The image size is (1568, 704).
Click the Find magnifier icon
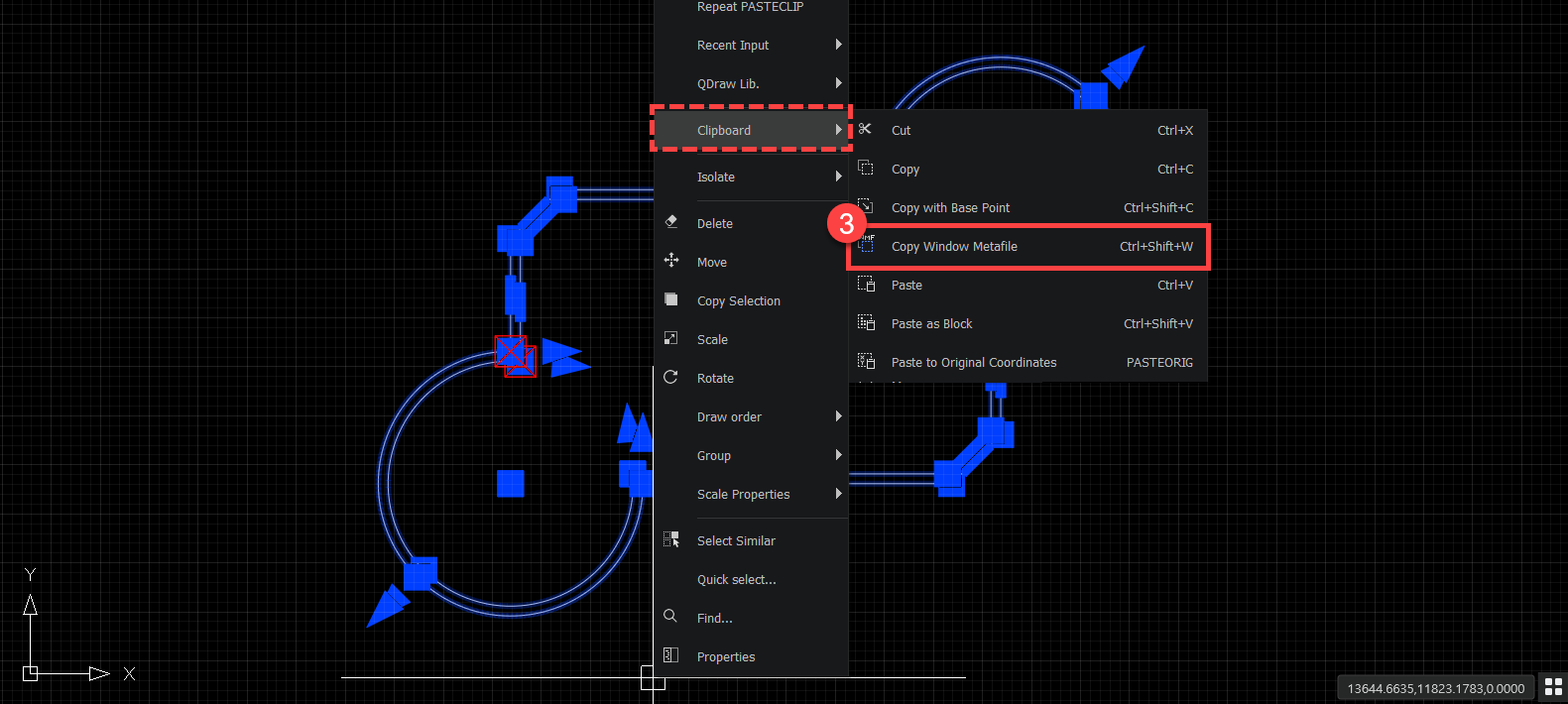[670, 616]
